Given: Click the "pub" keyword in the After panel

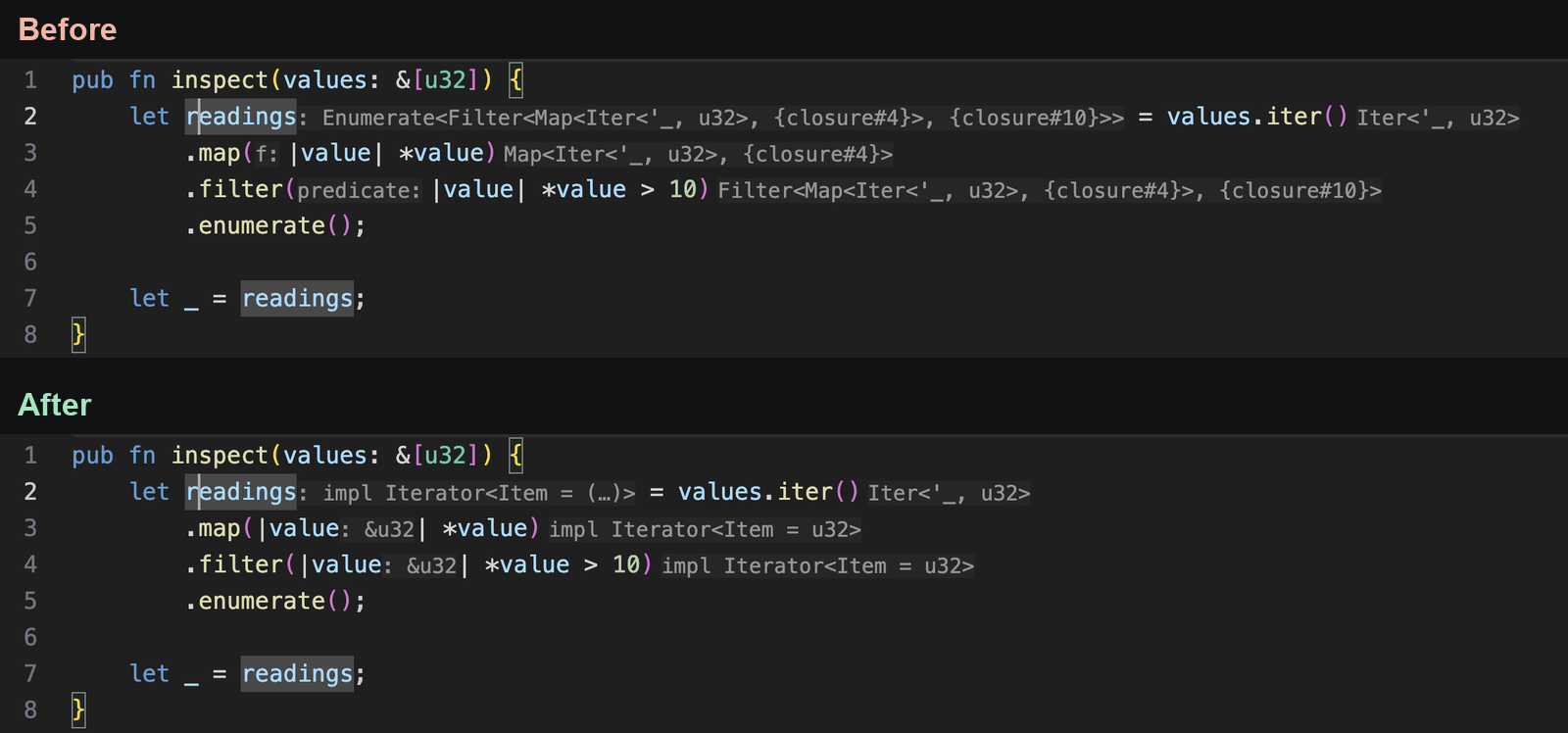Looking at the screenshot, I should coord(93,456).
